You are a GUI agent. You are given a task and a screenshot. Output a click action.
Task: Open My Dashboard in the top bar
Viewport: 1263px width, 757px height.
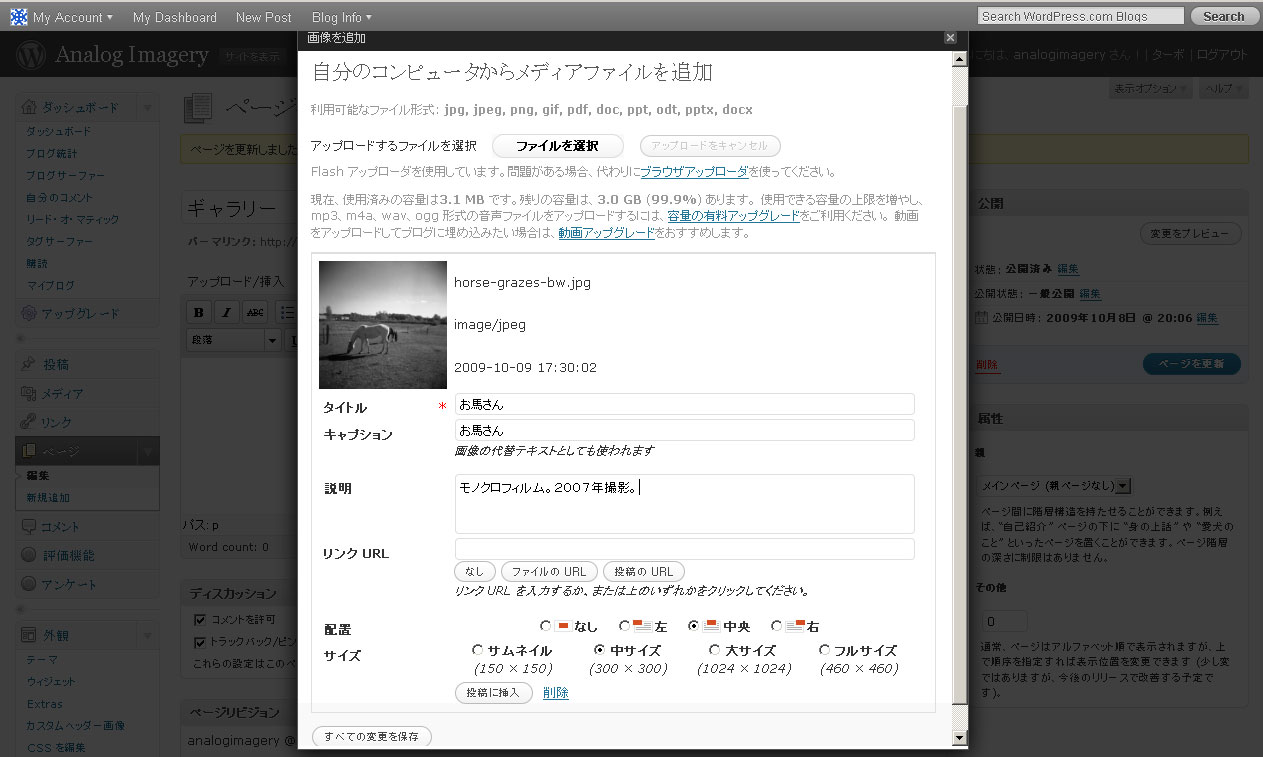coord(175,17)
